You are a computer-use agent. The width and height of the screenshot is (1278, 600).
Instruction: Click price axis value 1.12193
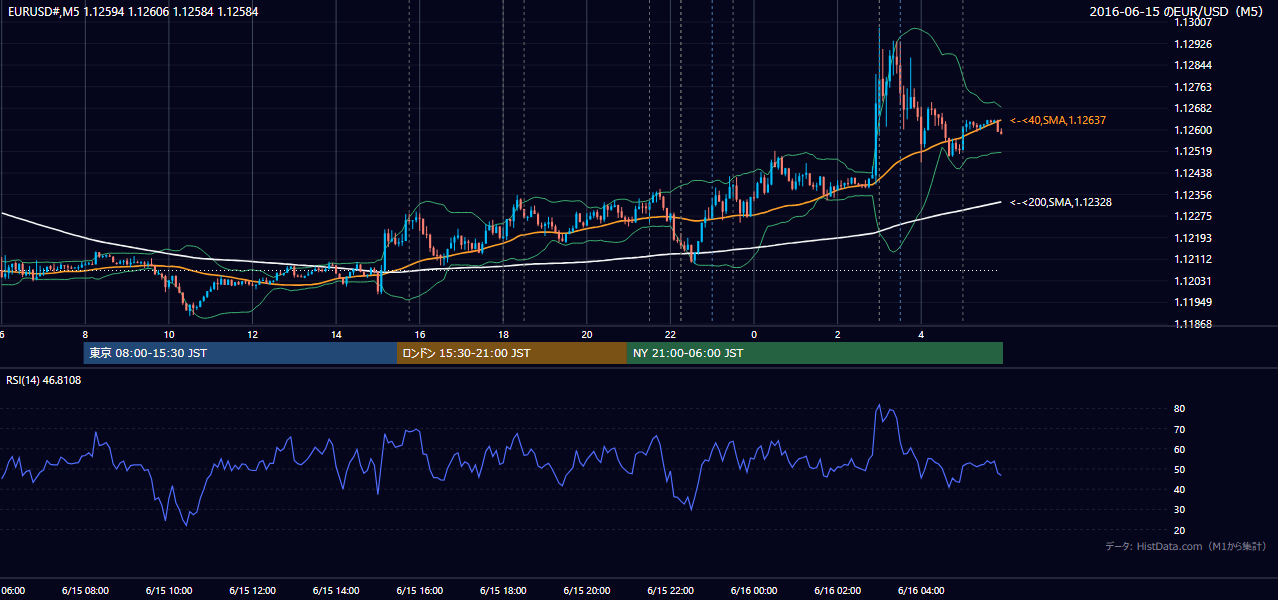coord(1192,238)
